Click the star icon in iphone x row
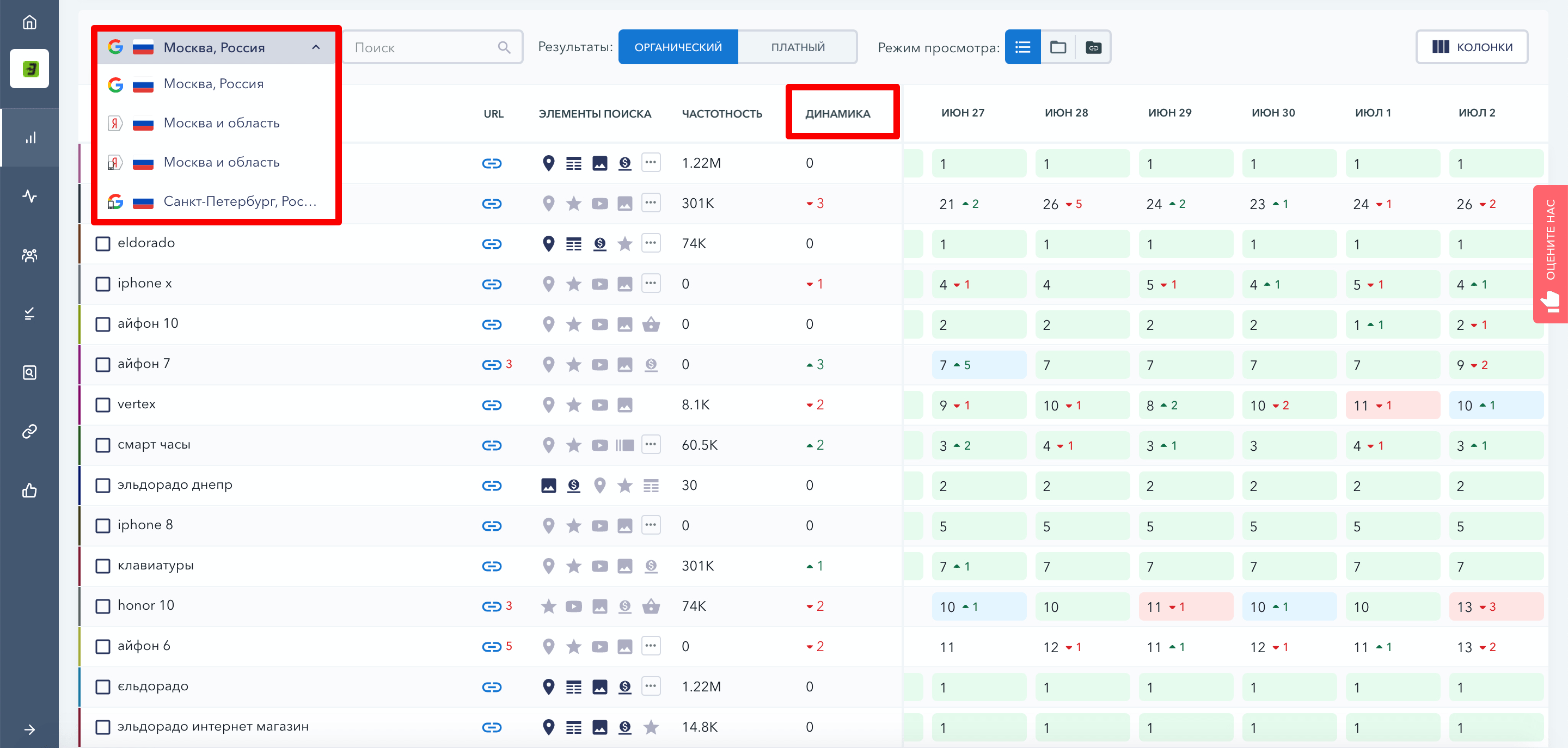1568x748 pixels. click(x=573, y=284)
